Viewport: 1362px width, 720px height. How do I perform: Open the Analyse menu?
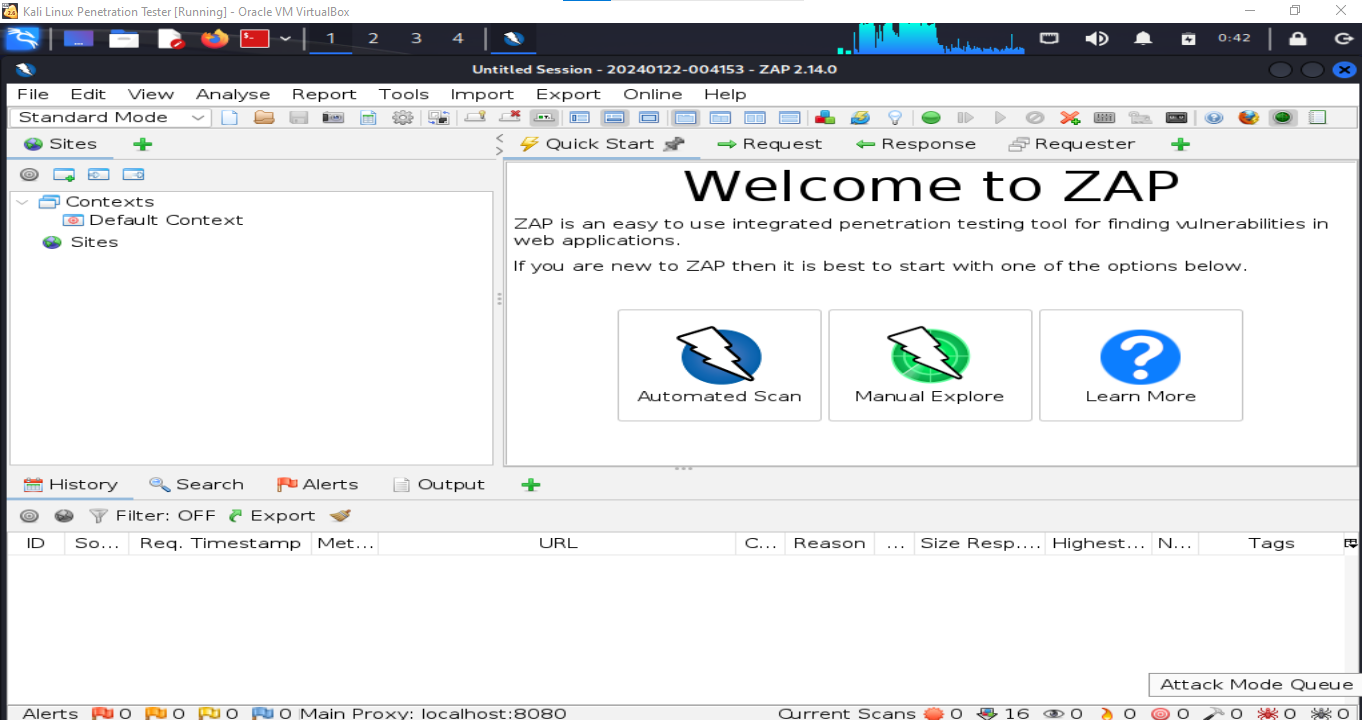point(233,94)
